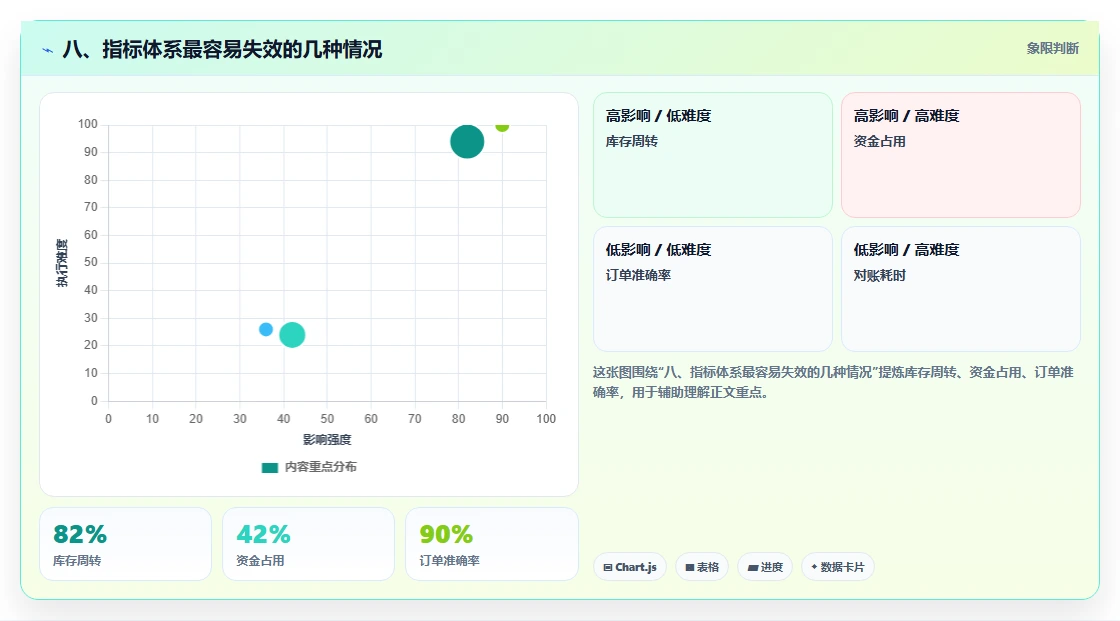Open the 低影响 / 低难度 quadrant card
1120x621 pixels.
click(713, 289)
